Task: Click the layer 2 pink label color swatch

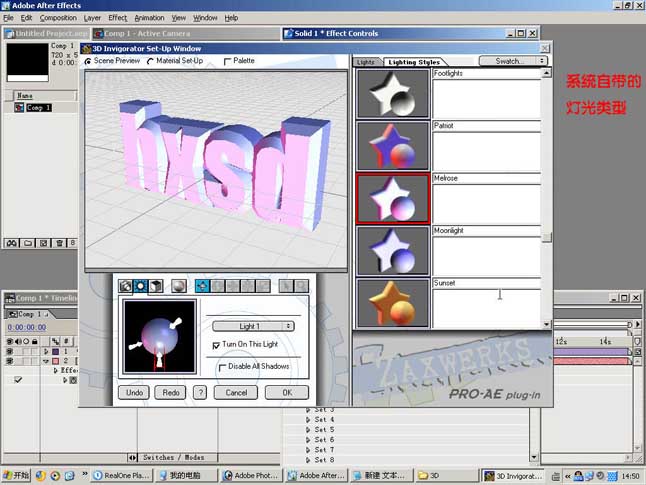Action: 56,361
